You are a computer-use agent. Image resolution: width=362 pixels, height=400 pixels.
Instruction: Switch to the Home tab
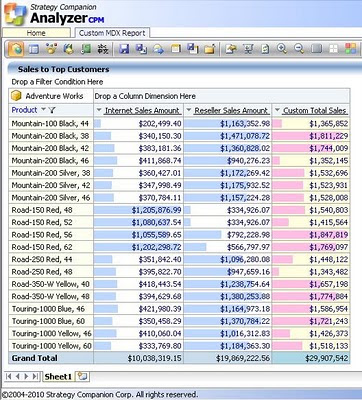point(36,33)
